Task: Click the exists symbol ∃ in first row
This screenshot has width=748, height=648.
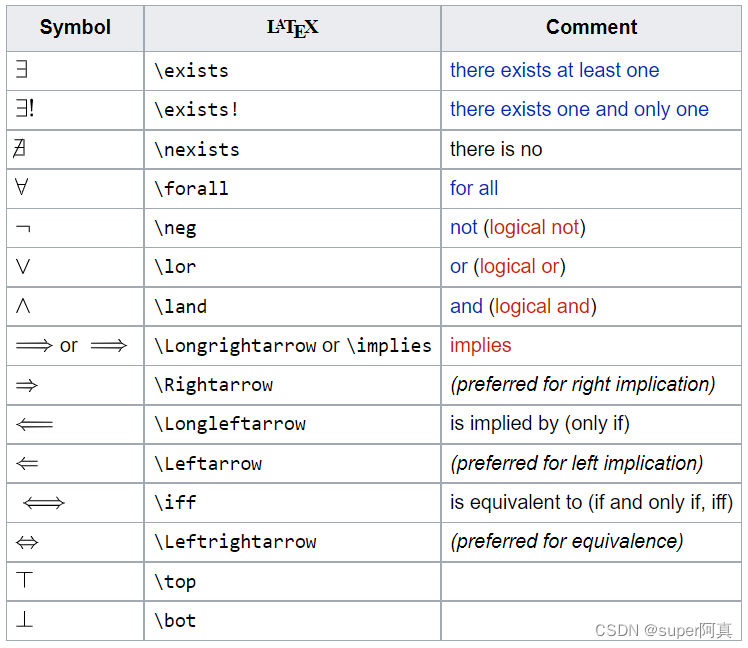Action: 22,69
